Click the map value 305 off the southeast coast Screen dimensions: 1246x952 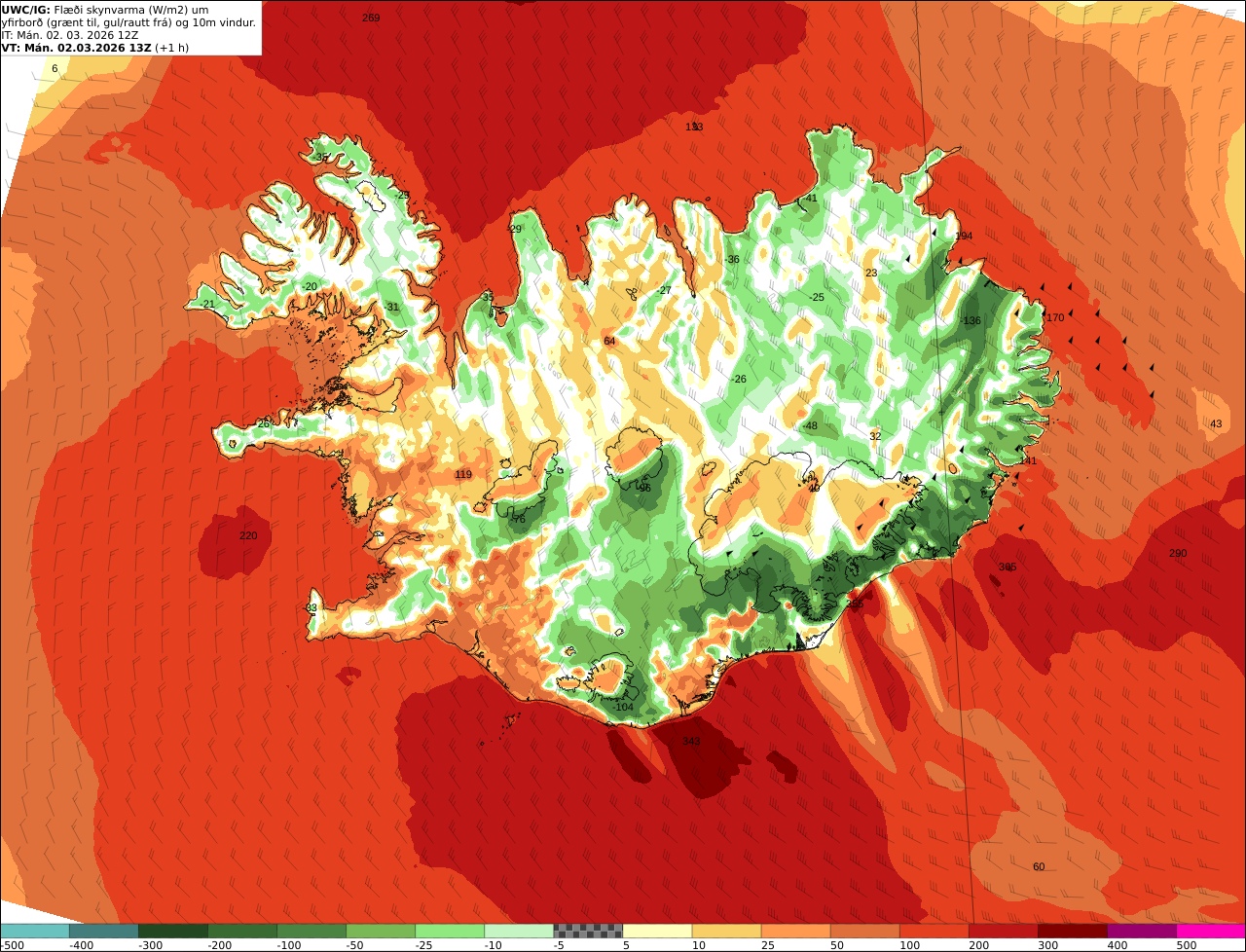click(x=1008, y=567)
